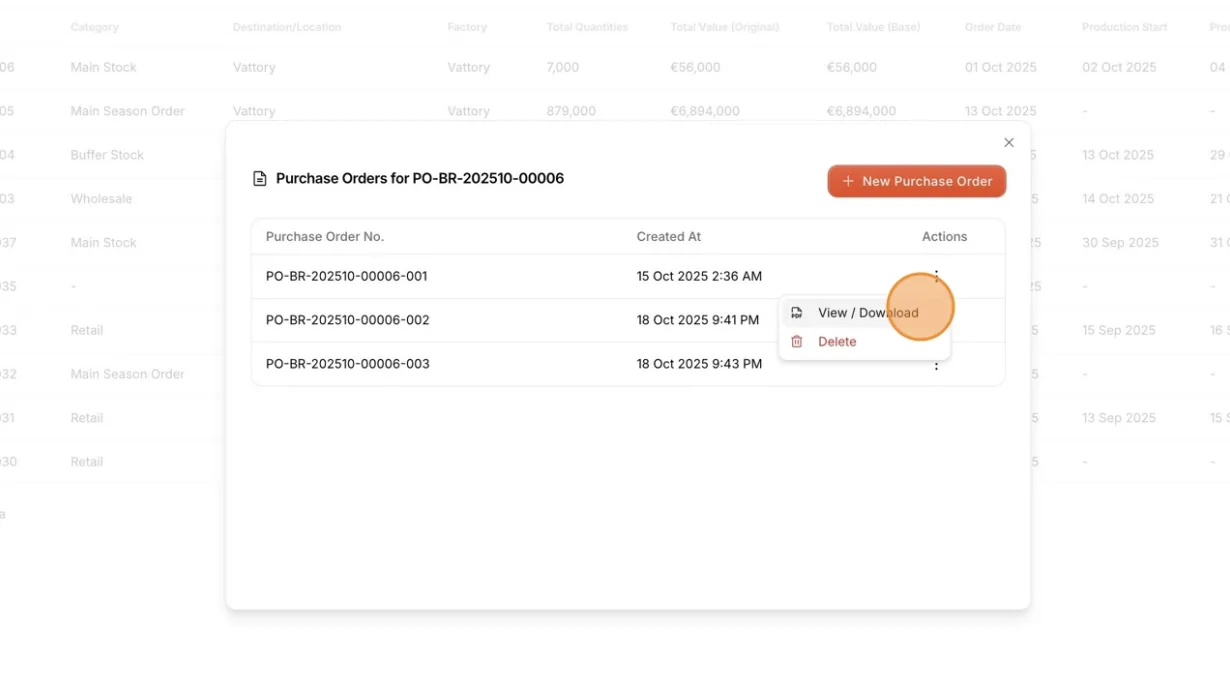Click the €6,894,000 original value cell

706,111
